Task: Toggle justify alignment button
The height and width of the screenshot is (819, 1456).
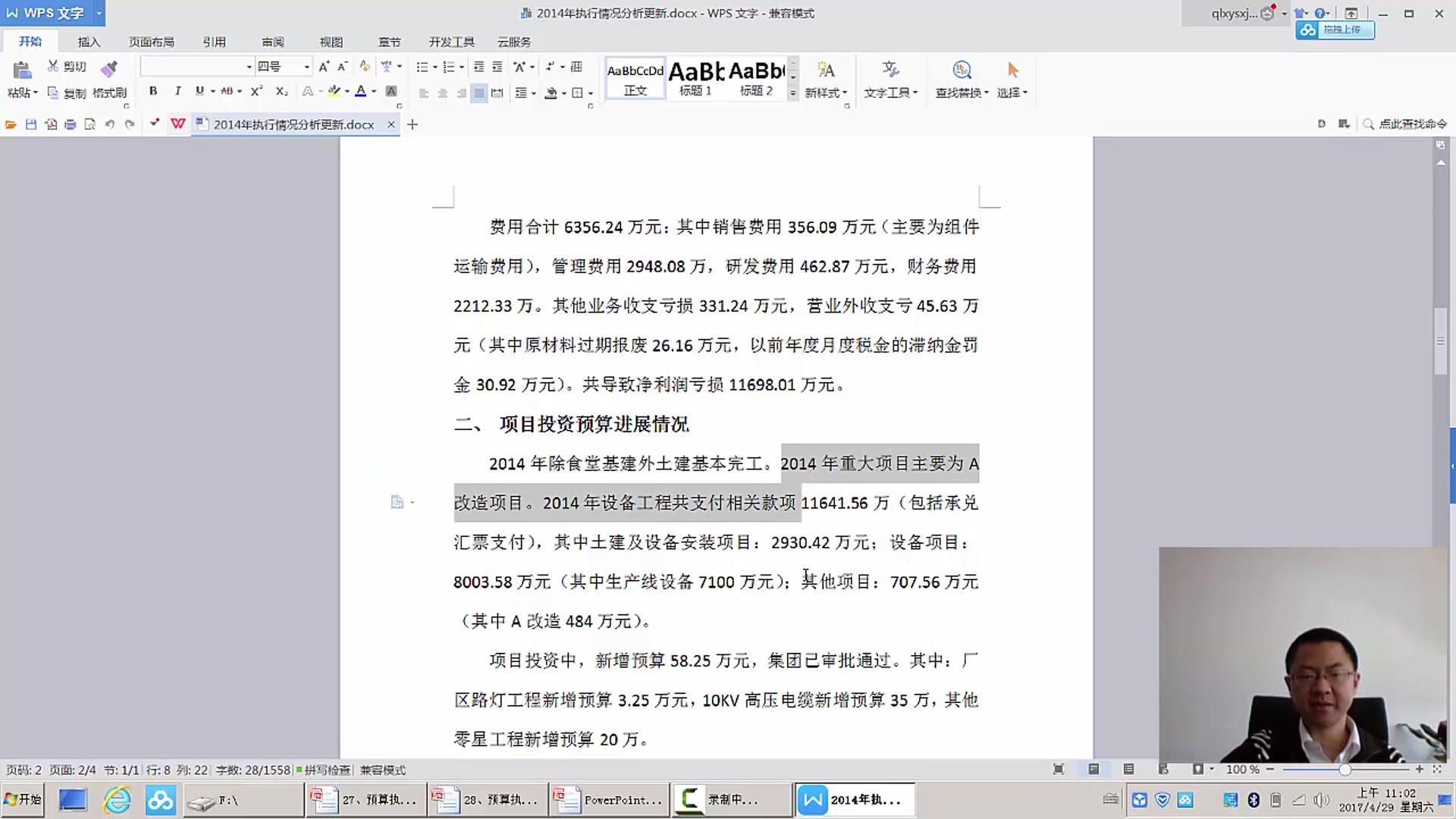Action: (479, 93)
